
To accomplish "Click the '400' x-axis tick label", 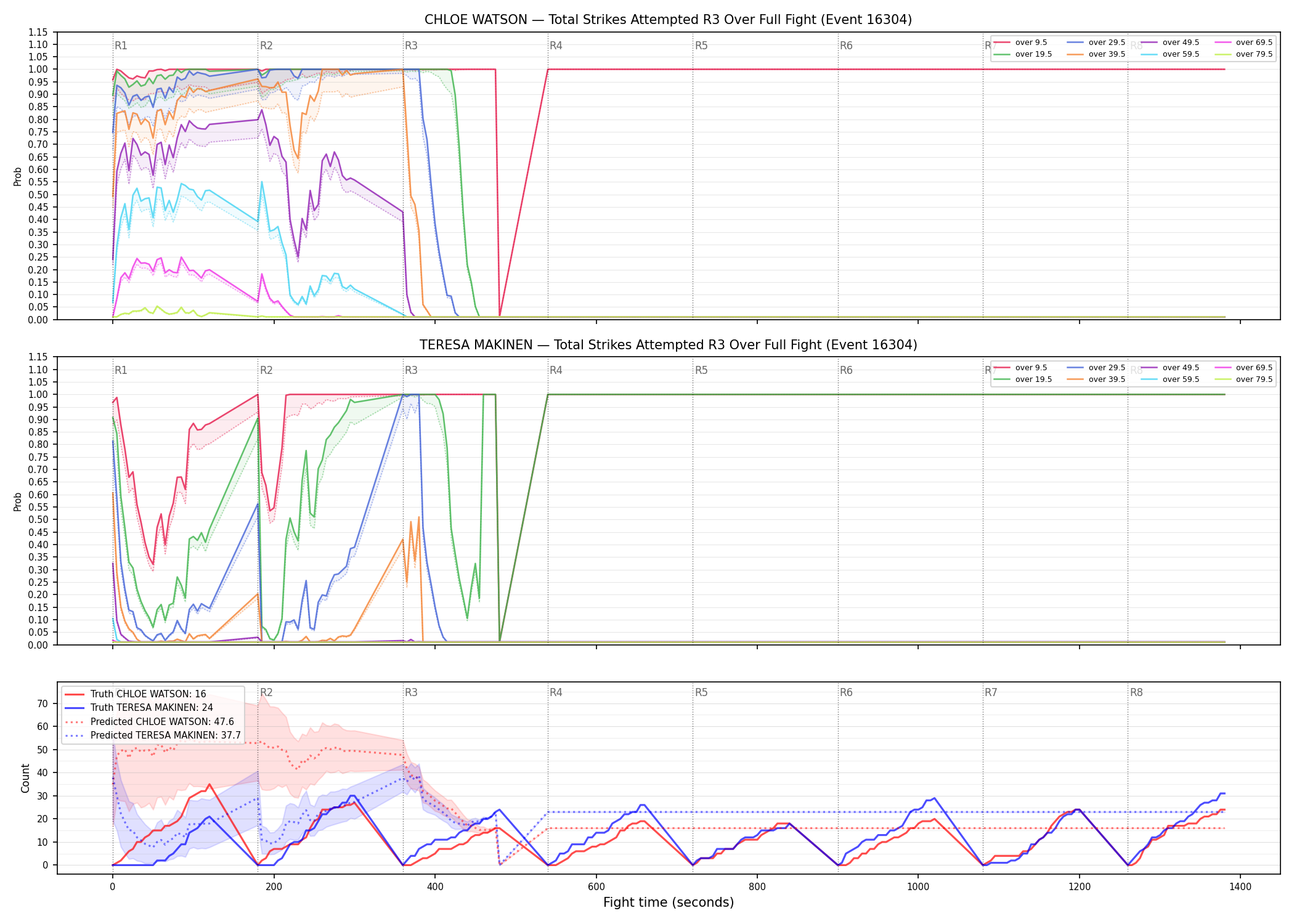I will coord(435,887).
